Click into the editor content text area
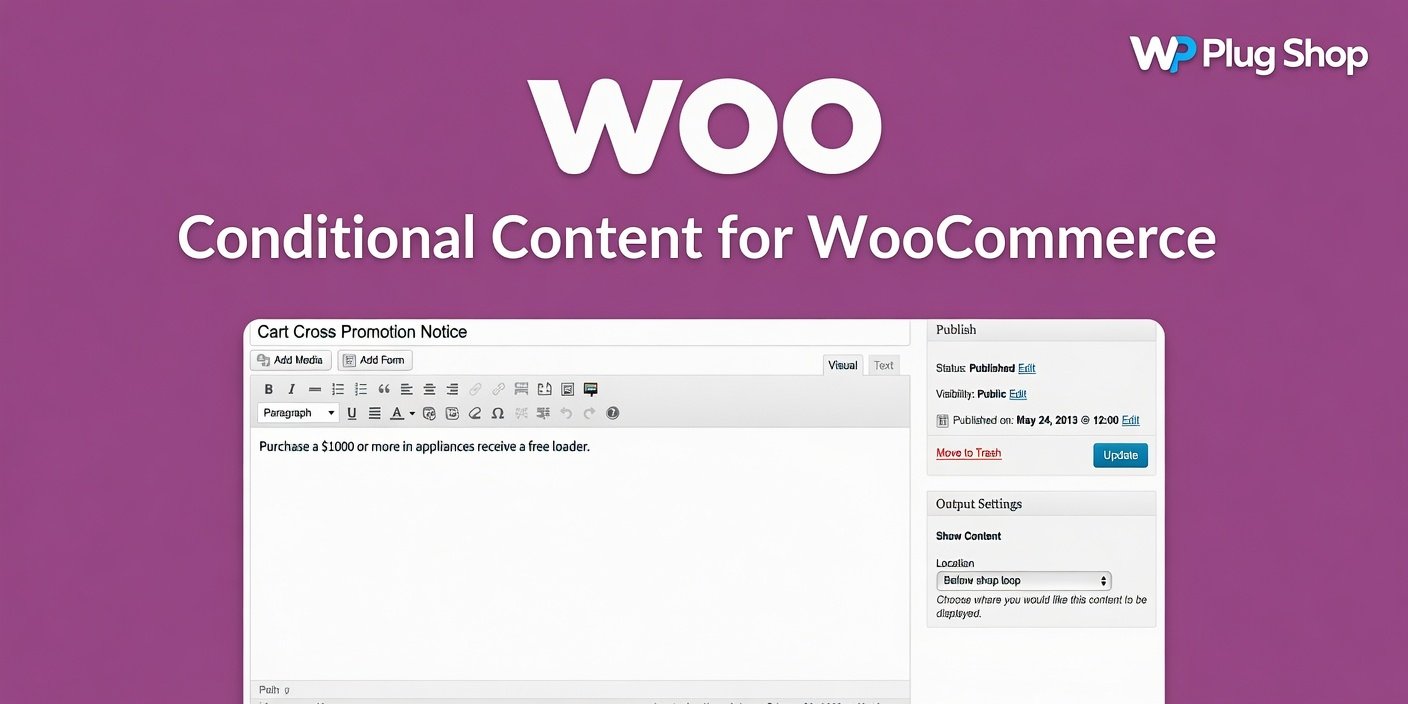1408x704 pixels. click(580, 555)
